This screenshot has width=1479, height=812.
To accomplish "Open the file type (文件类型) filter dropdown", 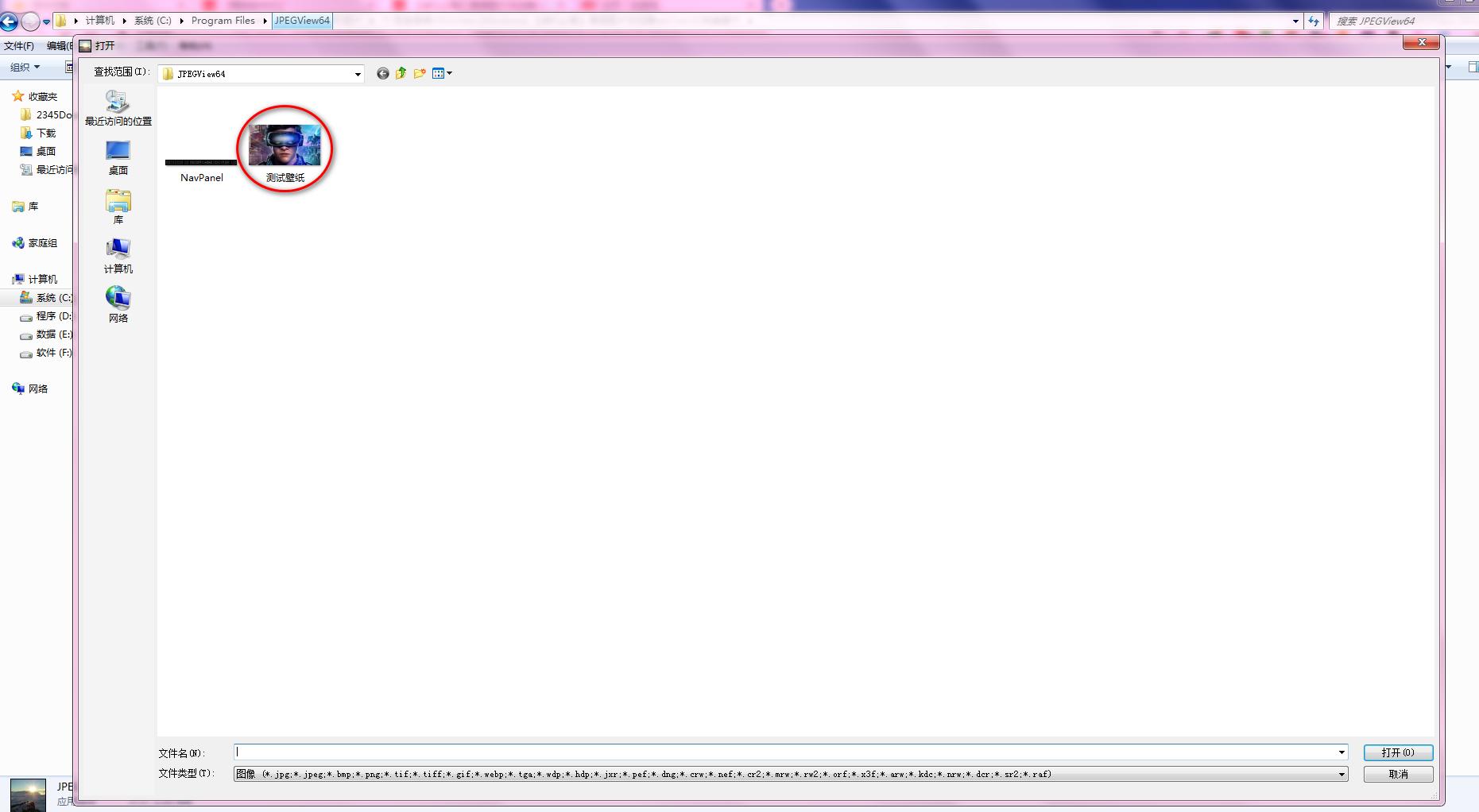I will [x=791, y=774].
